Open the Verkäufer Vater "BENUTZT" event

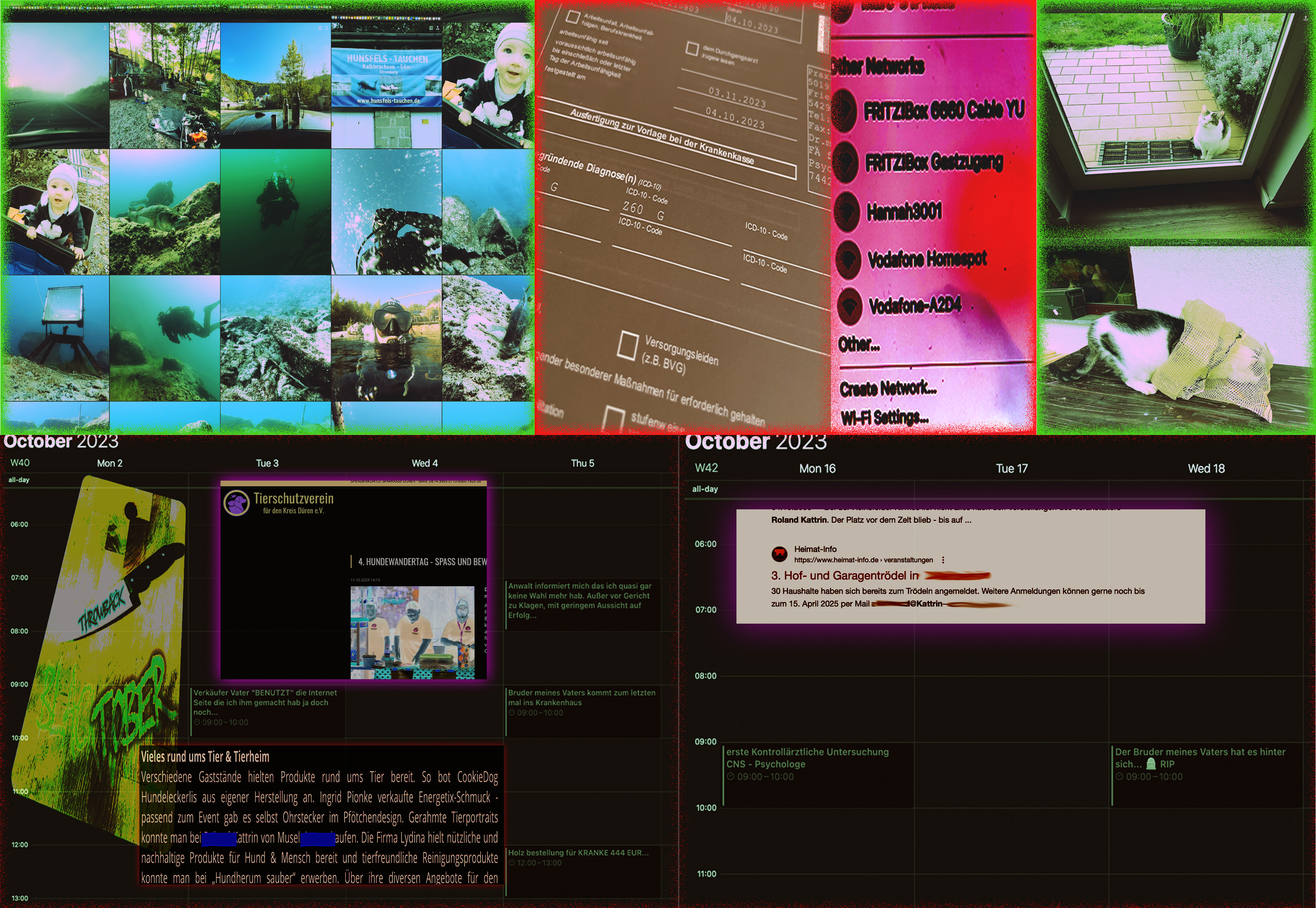pyautogui.click(x=268, y=712)
